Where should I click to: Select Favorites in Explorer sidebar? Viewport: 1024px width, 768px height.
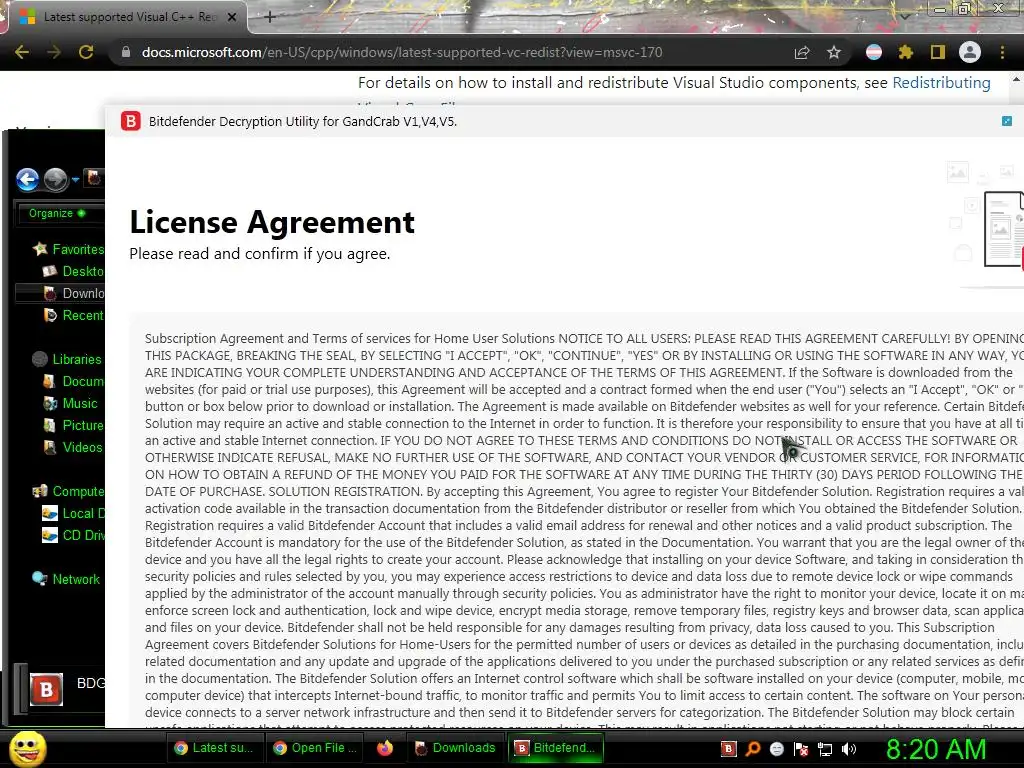pos(69,249)
